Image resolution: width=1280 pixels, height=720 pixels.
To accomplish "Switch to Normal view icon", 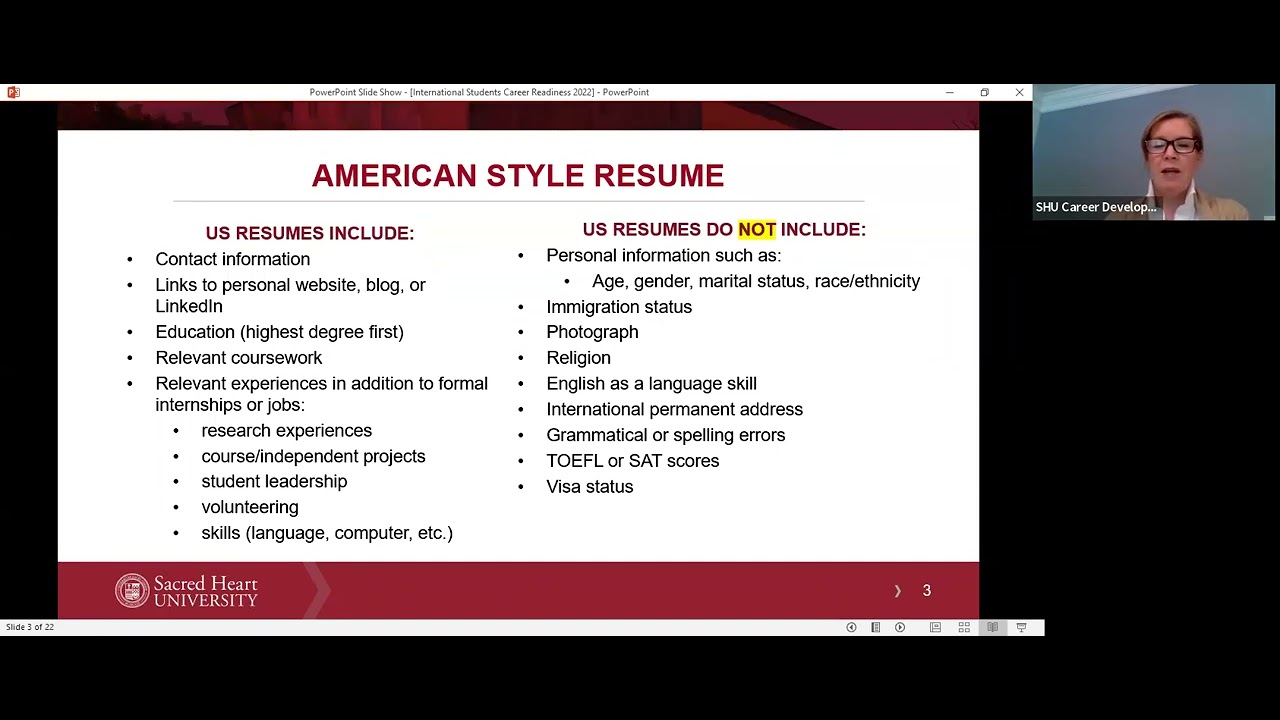I will (x=935, y=627).
